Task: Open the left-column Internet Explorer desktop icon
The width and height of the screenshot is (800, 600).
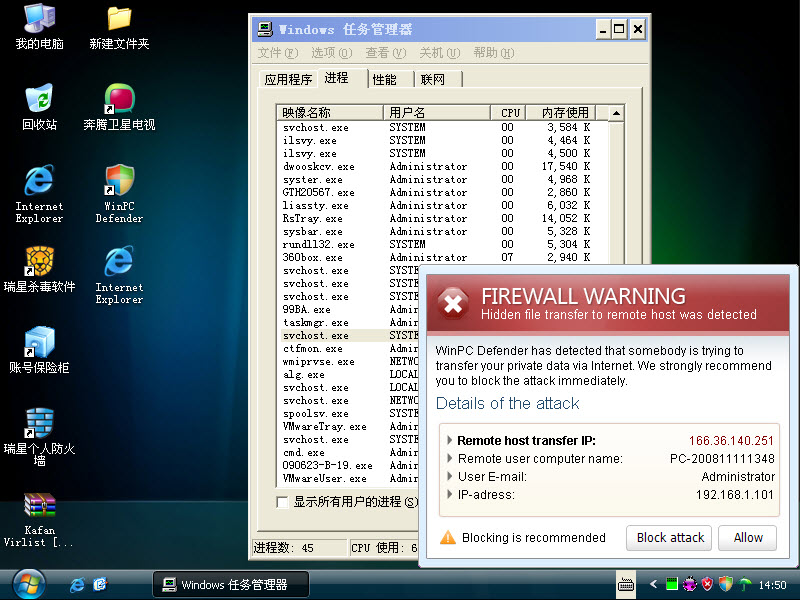Action: (x=39, y=194)
